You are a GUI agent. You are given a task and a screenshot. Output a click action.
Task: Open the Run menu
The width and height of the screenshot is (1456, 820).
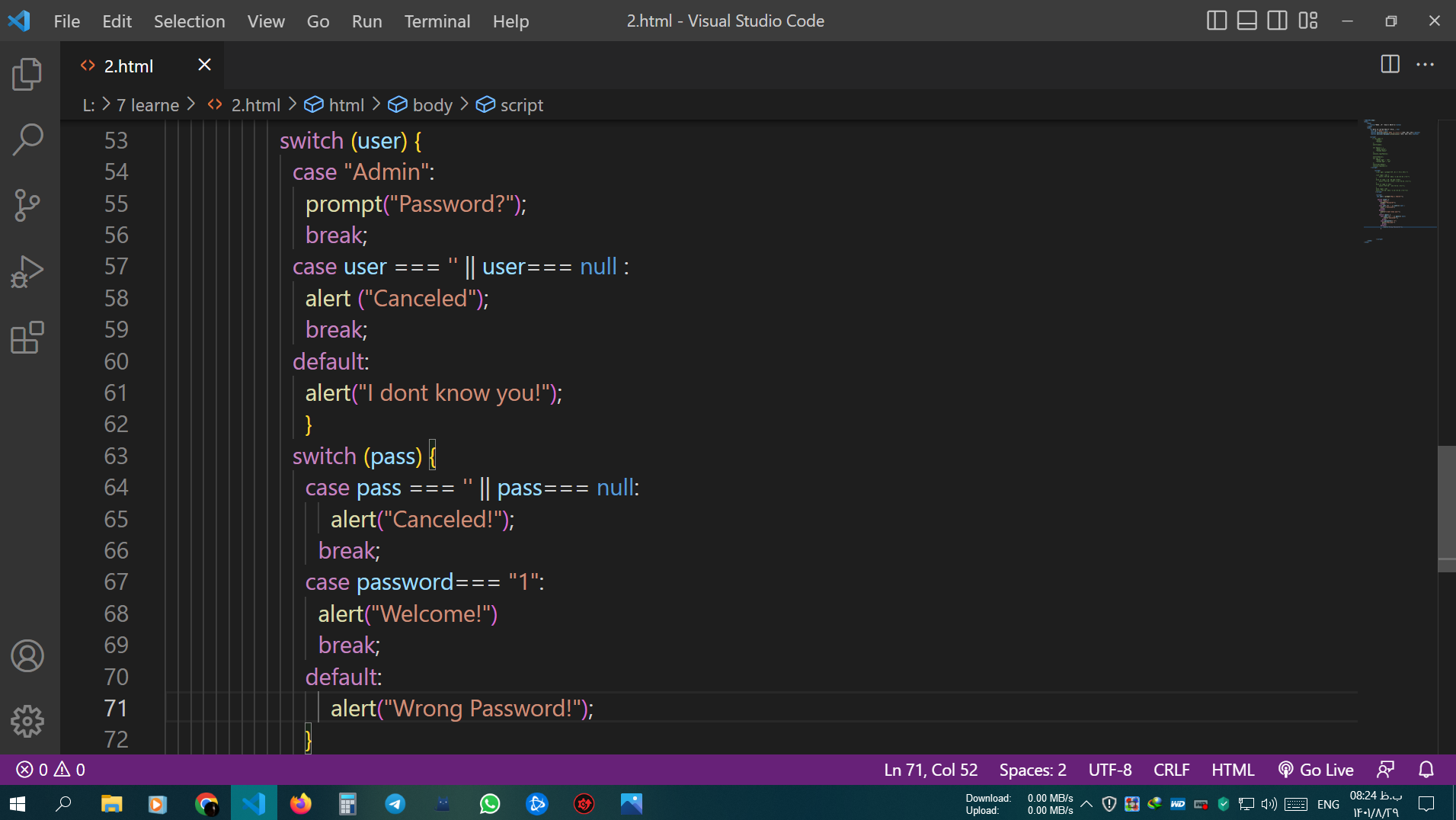click(x=366, y=21)
